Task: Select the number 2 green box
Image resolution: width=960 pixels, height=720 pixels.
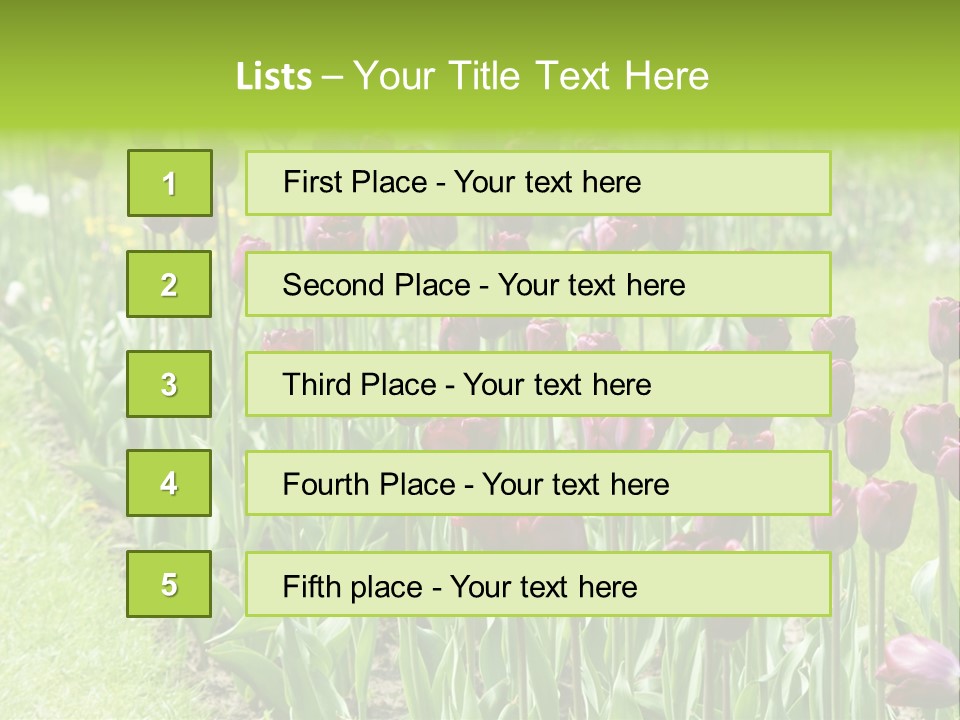Action: pos(169,284)
